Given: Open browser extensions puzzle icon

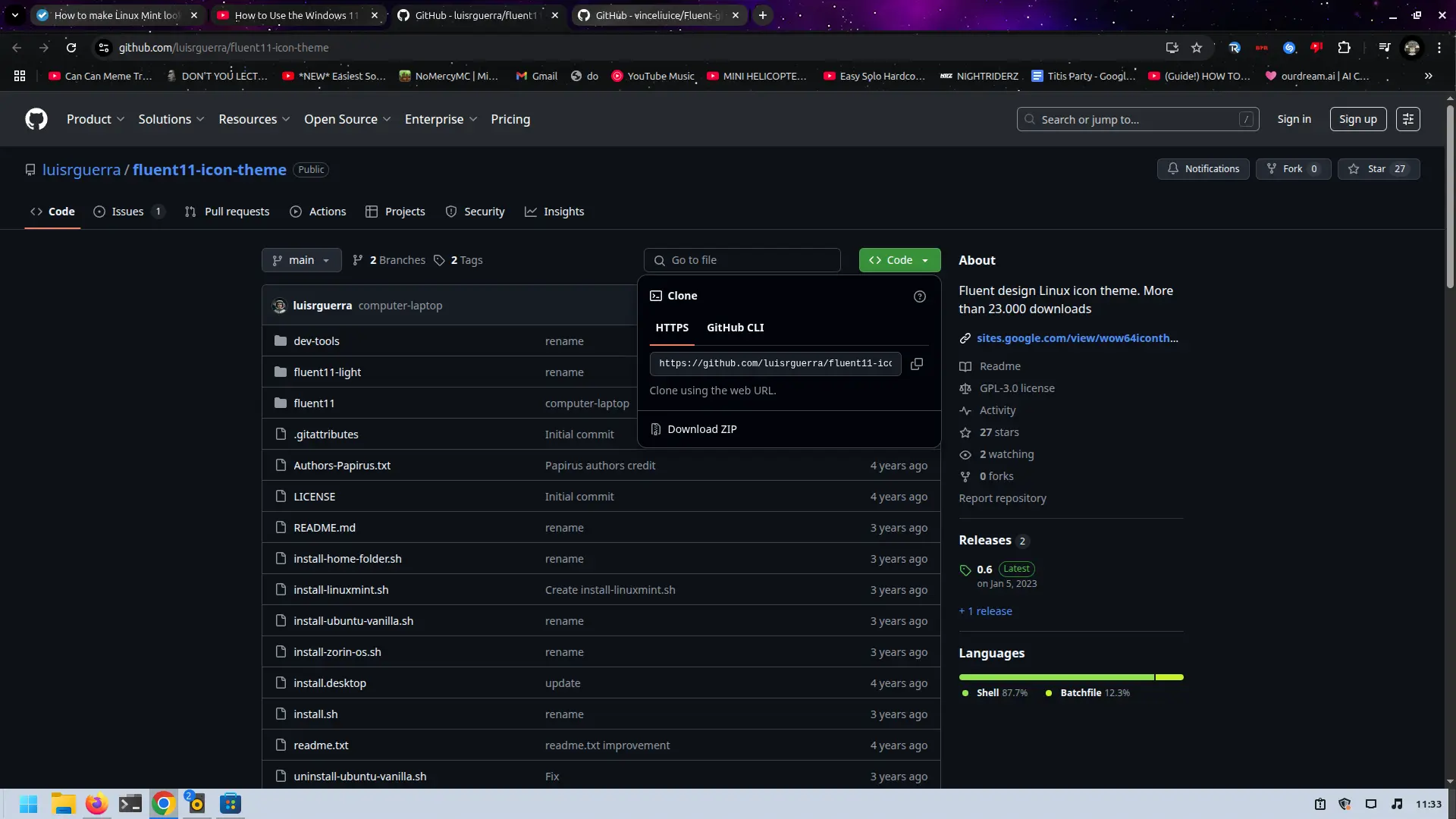Looking at the screenshot, I should 1344,48.
